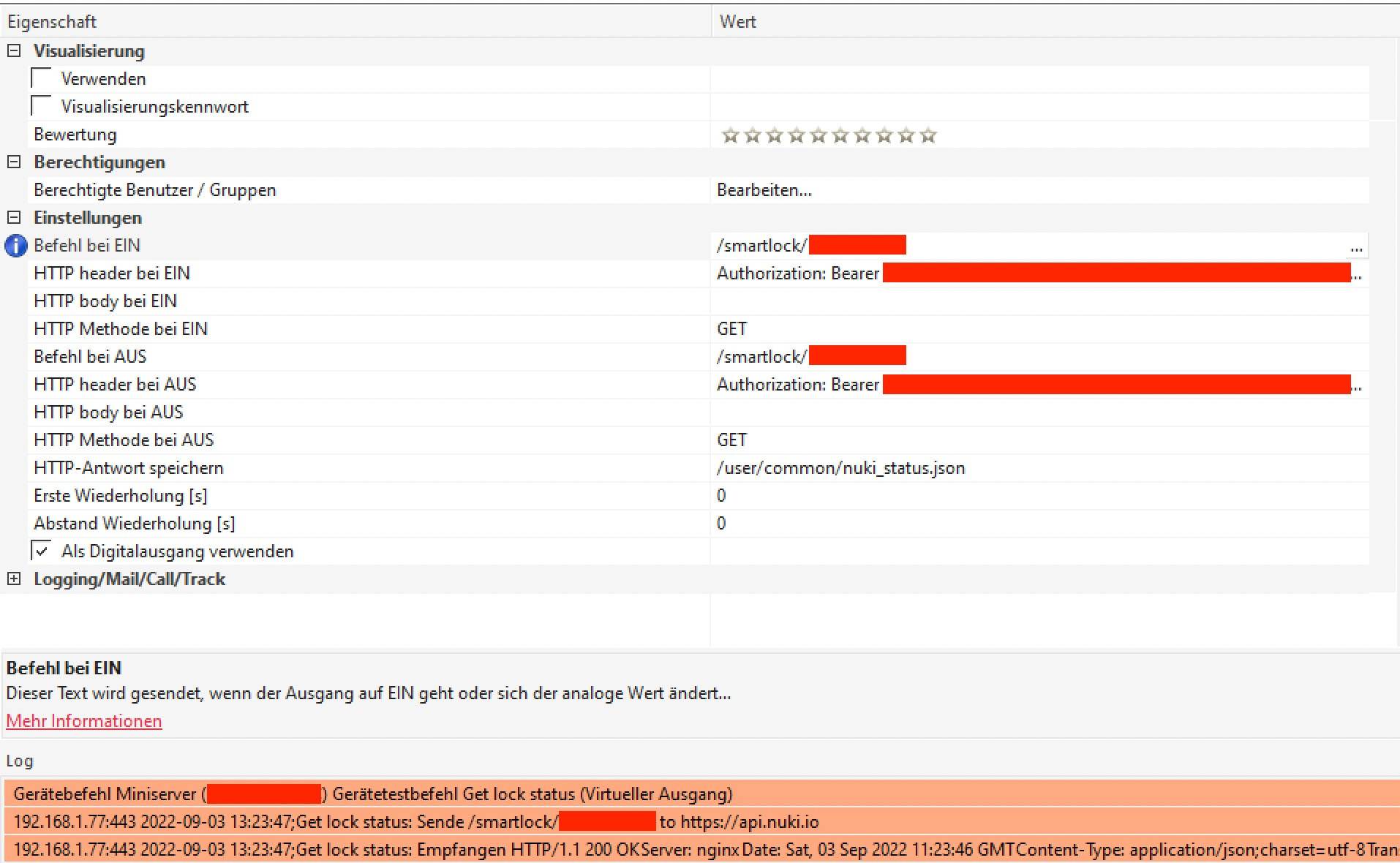Image resolution: width=1400 pixels, height=863 pixels.
Task: Edit the Erste Wiederholung [s] value
Action: [1039, 496]
